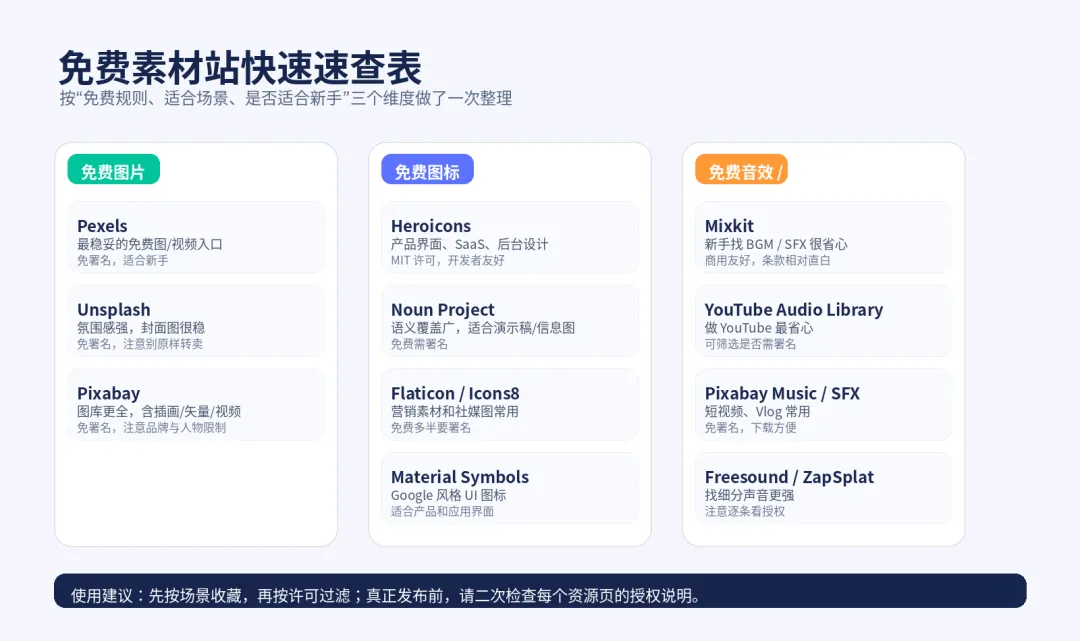1080x641 pixels.
Task: Click text 免署名，适合新手
Action: click(x=123, y=260)
